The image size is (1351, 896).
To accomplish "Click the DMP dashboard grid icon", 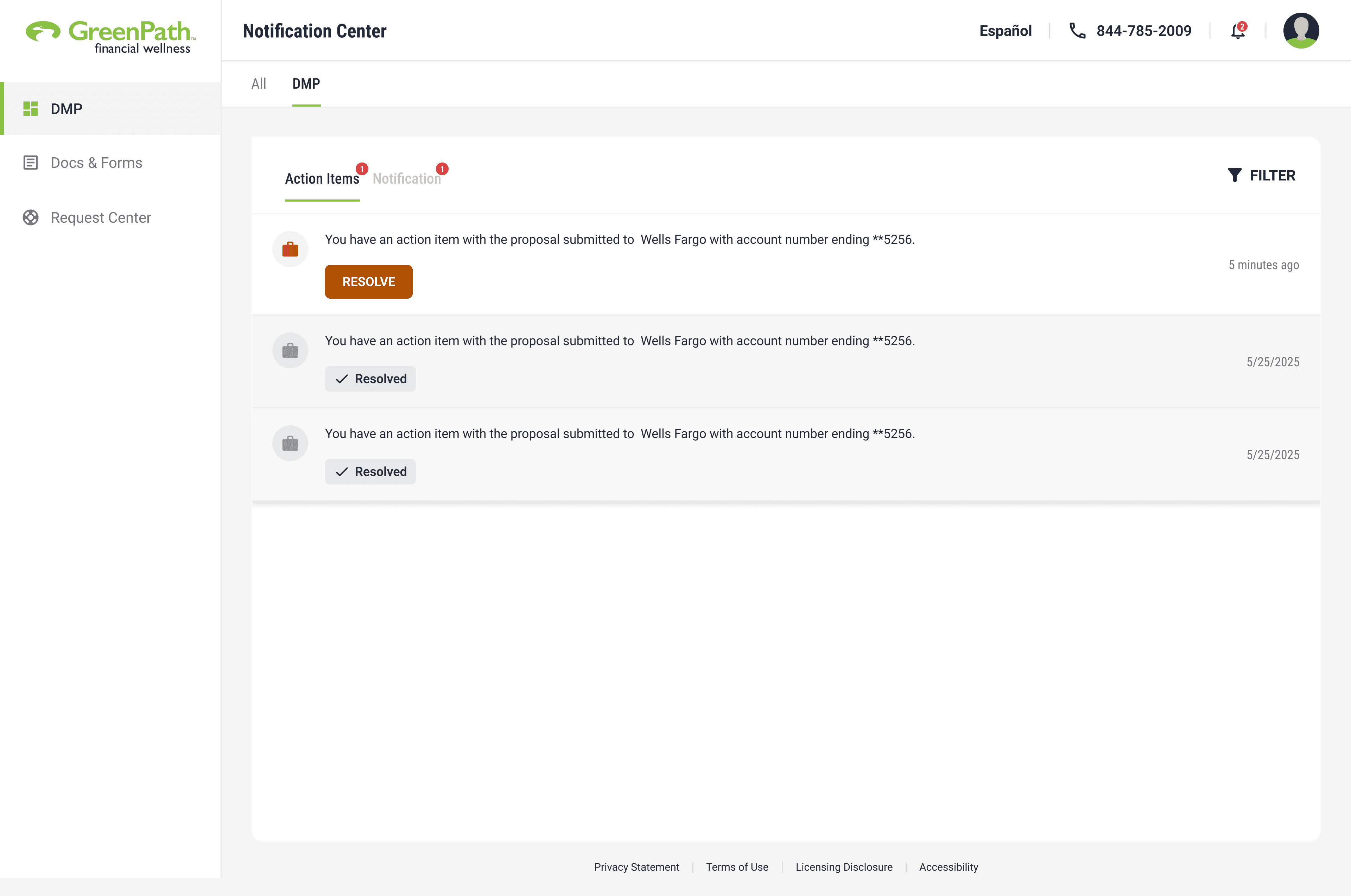I will (30, 109).
